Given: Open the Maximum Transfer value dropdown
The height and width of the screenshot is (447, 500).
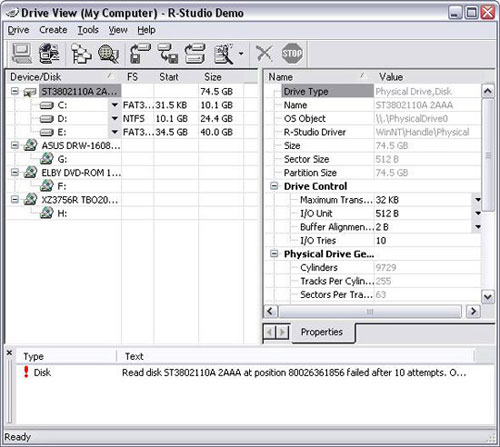Looking at the screenshot, I should pyautogui.click(x=478, y=200).
